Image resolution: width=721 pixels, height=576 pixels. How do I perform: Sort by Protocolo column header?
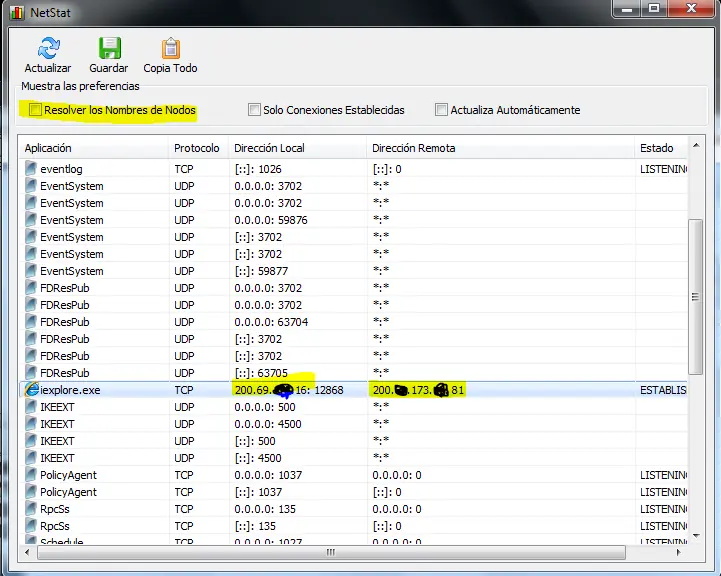click(x=199, y=148)
